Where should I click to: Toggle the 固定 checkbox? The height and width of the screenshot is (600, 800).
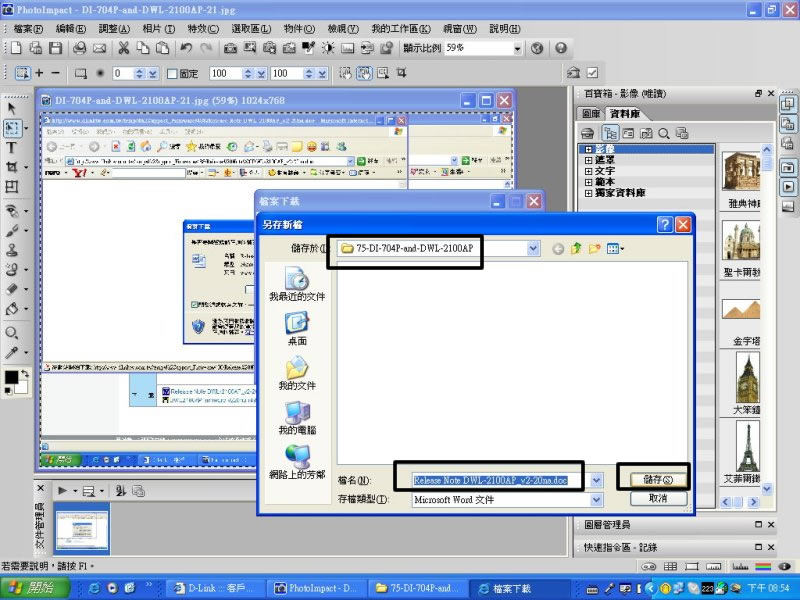pyautogui.click(x=172, y=74)
